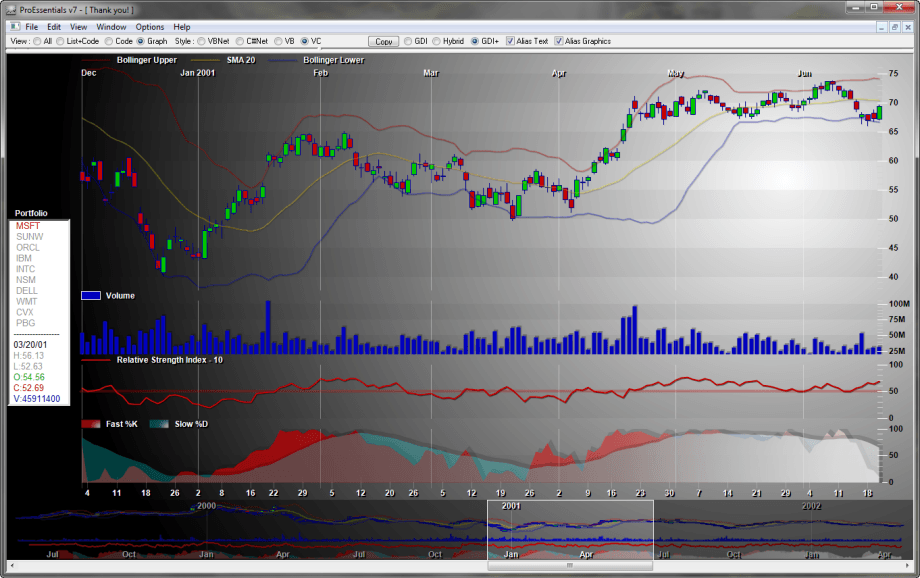Viewport: 920px width, 578px height.
Task: Click the MDI document icon beside File
Action: tap(13, 26)
